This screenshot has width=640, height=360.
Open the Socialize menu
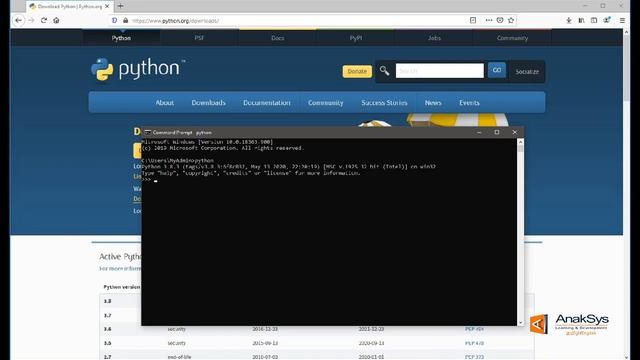pos(527,71)
